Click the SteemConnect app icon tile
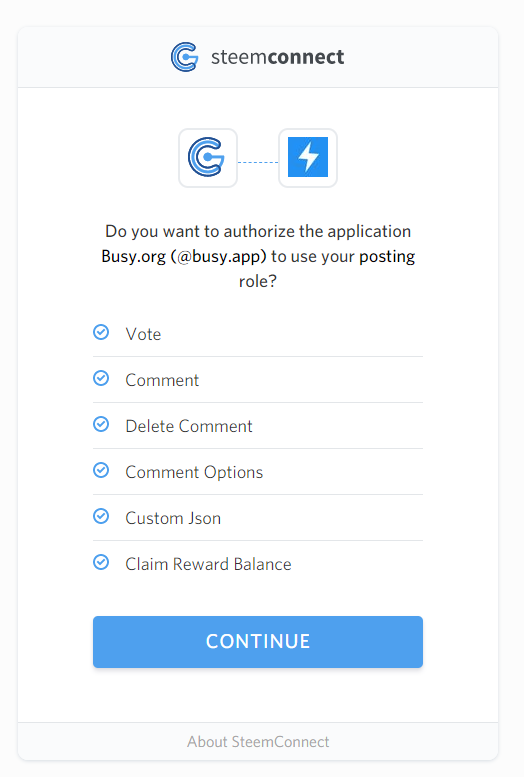Screen dimensions: 524x777 click(x=208, y=158)
